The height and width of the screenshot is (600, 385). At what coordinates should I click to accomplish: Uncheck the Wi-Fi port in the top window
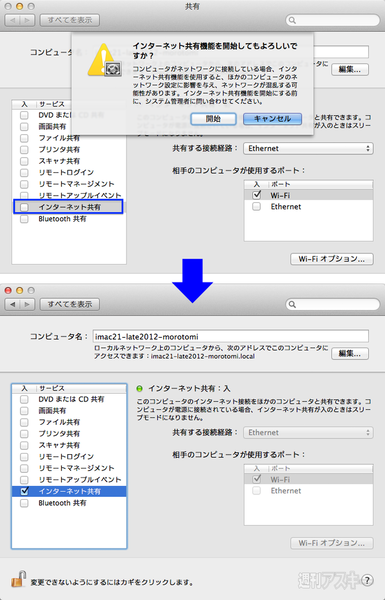click(x=257, y=195)
